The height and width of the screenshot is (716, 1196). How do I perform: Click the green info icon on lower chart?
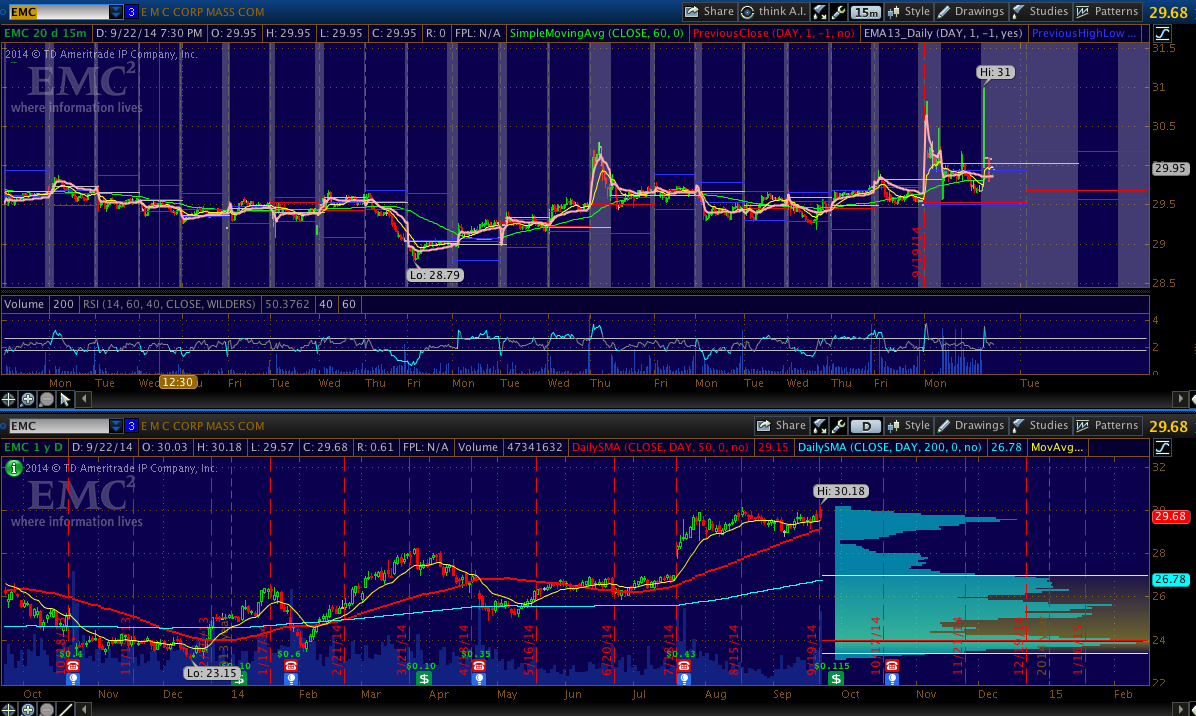(x=12, y=467)
